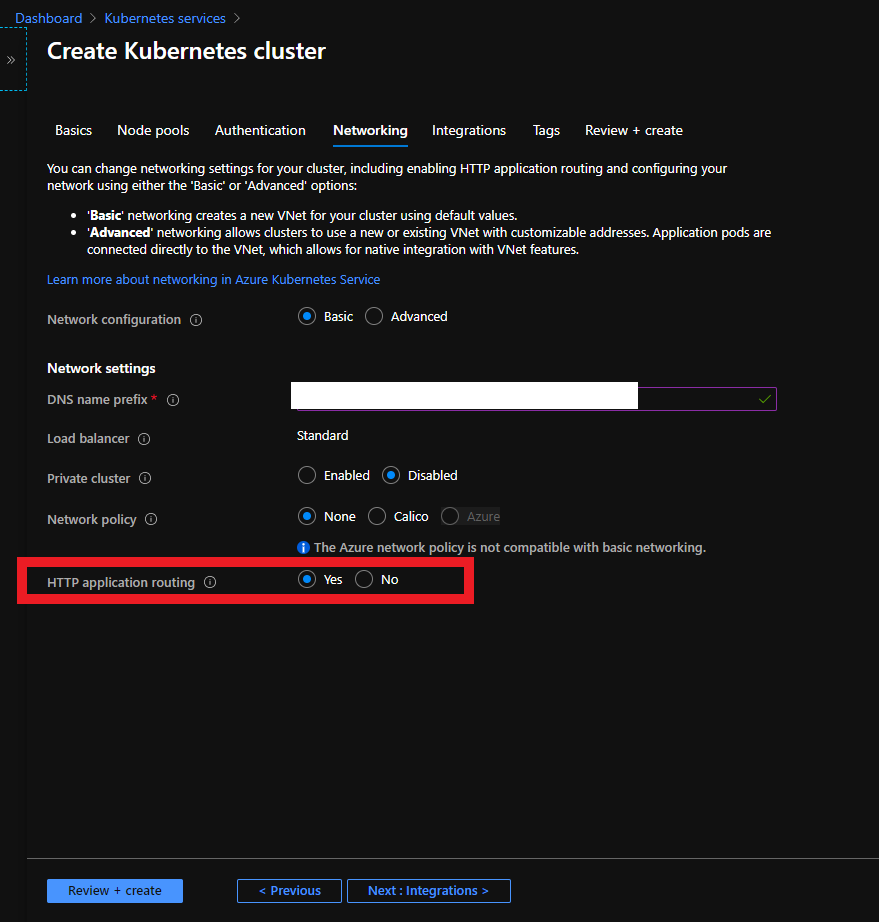This screenshot has height=922, width=879.
Task: Click the blue Review + create button
Action: tap(115, 891)
